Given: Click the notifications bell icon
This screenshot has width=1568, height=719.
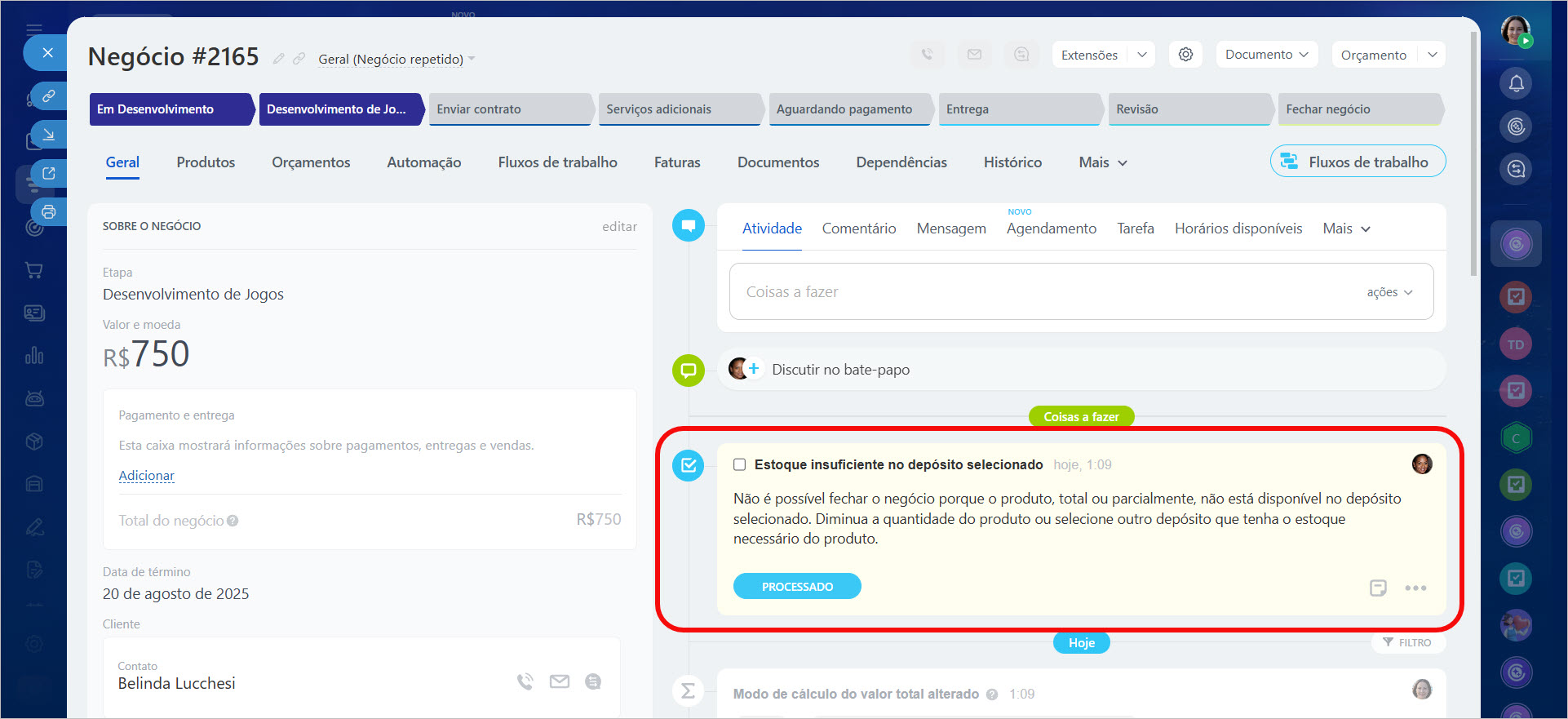Looking at the screenshot, I should (1516, 83).
